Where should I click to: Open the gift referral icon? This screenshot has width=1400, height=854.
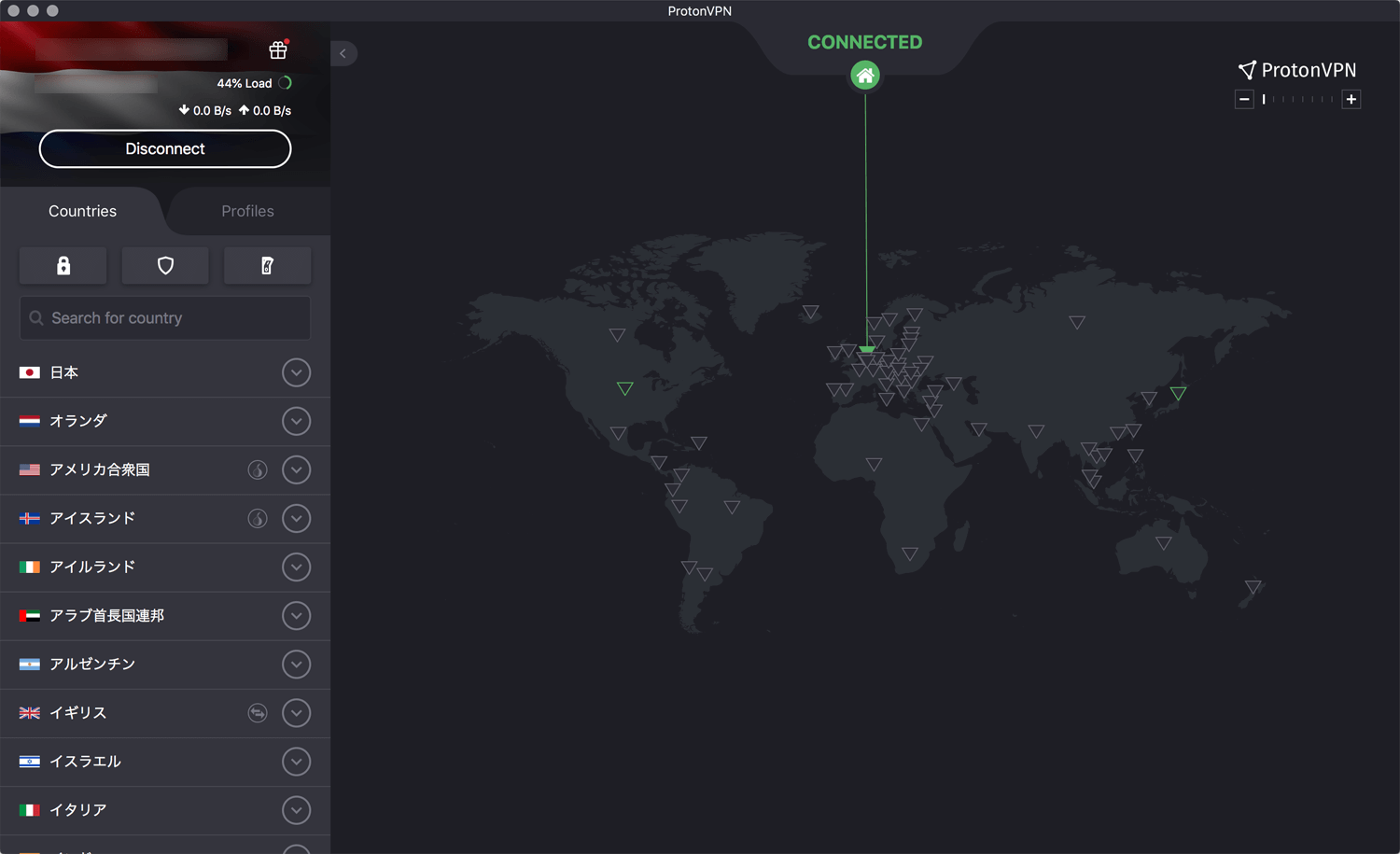pos(278,50)
